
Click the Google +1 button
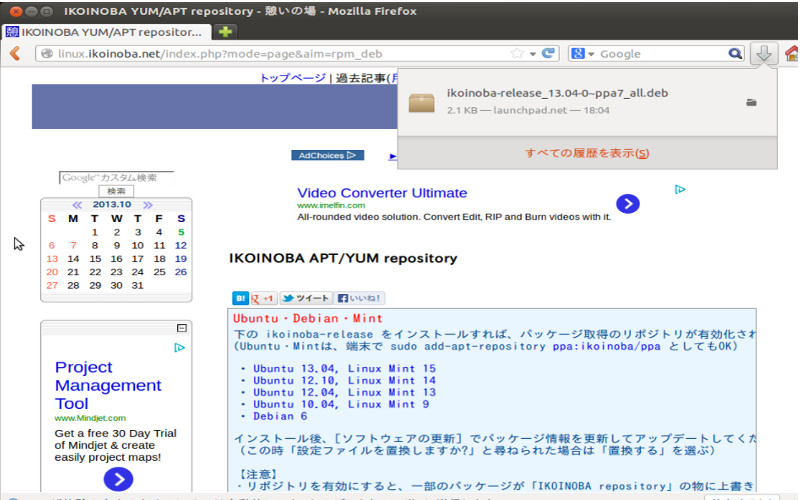point(264,298)
